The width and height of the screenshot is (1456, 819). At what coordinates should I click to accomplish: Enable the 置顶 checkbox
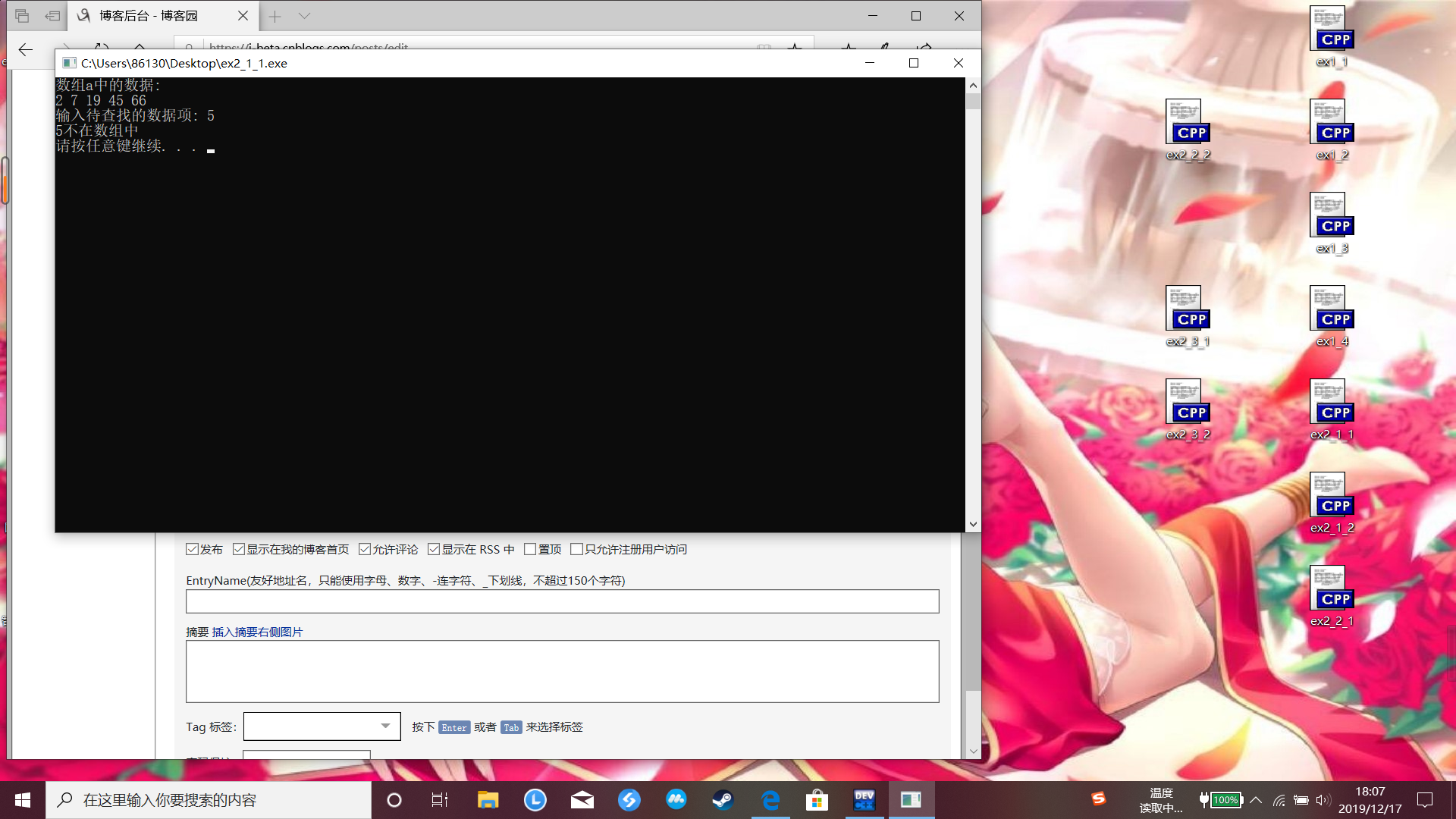click(530, 549)
